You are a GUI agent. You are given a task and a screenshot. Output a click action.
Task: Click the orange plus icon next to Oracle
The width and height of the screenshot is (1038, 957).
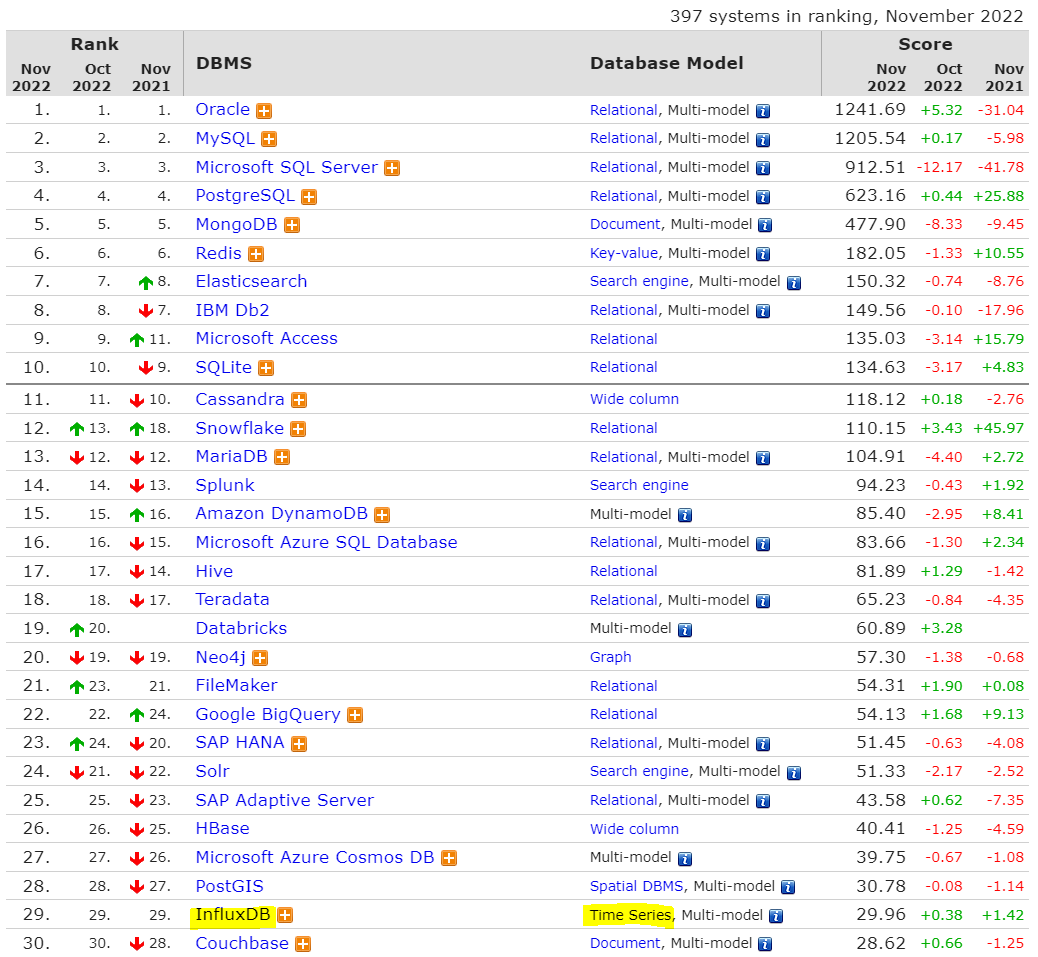[264, 111]
